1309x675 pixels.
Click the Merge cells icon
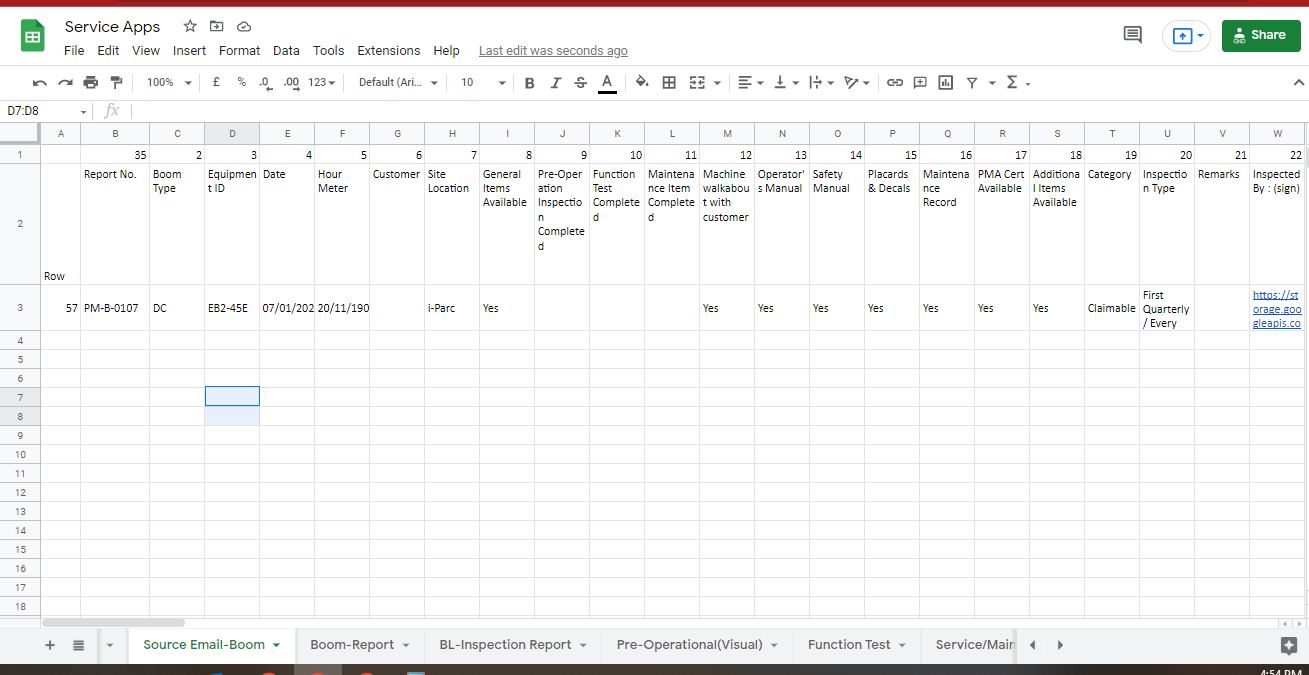(697, 83)
